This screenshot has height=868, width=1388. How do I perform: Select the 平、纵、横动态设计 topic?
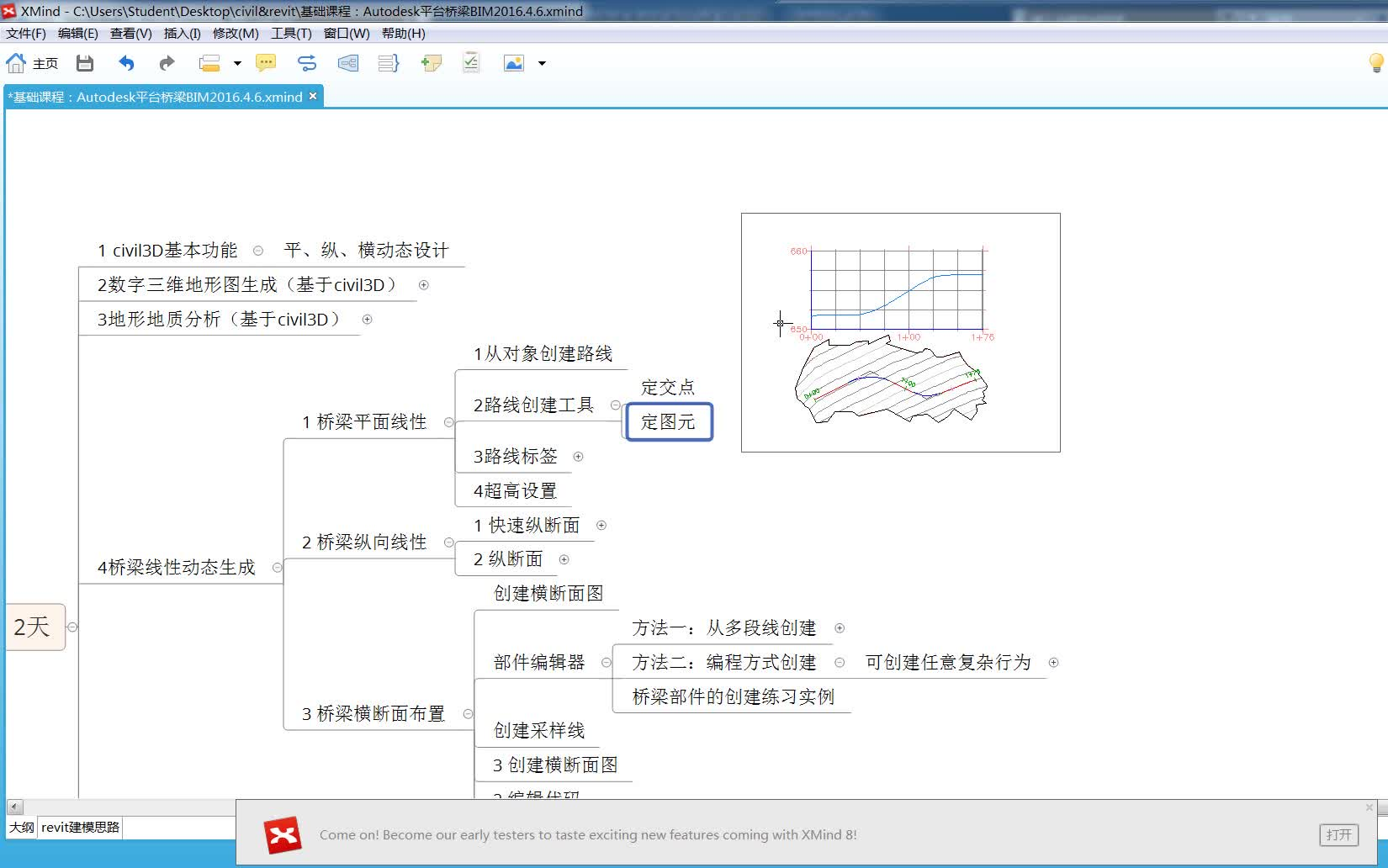tap(367, 251)
